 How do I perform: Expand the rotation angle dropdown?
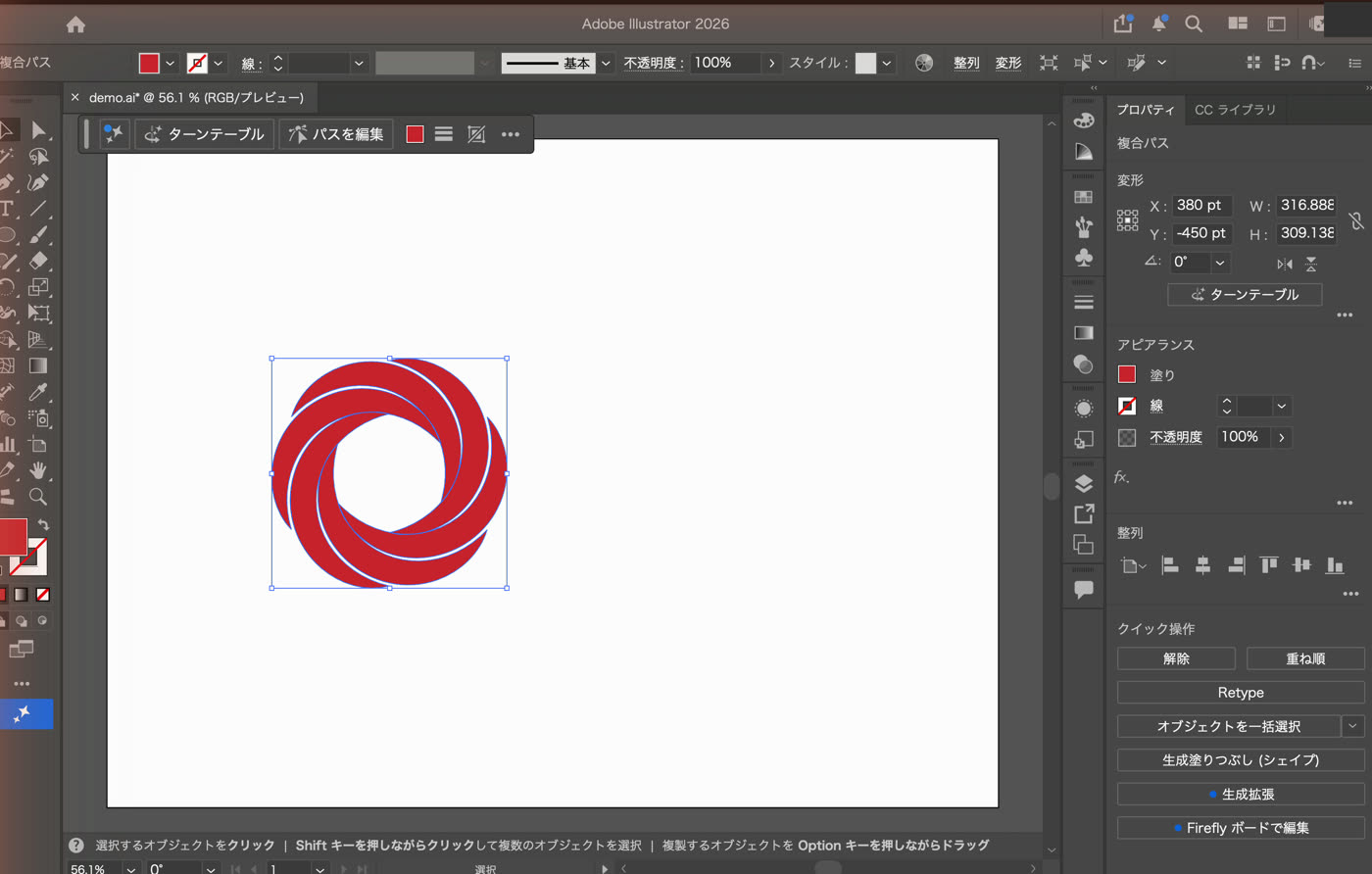pos(1220,263)
